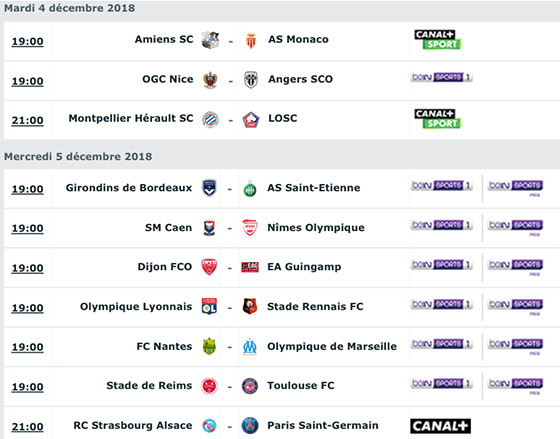Click the Girondins de Bordeaux crest

point(209,188)
